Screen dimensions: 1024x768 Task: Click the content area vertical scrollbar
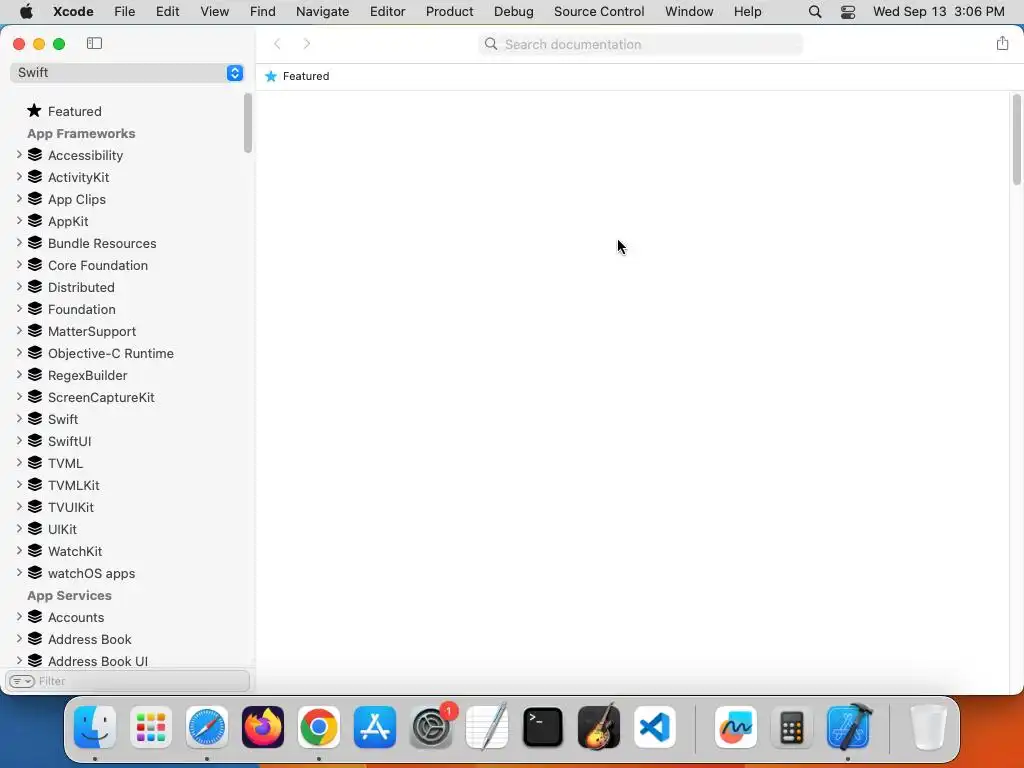click(x=1016, y=139)
